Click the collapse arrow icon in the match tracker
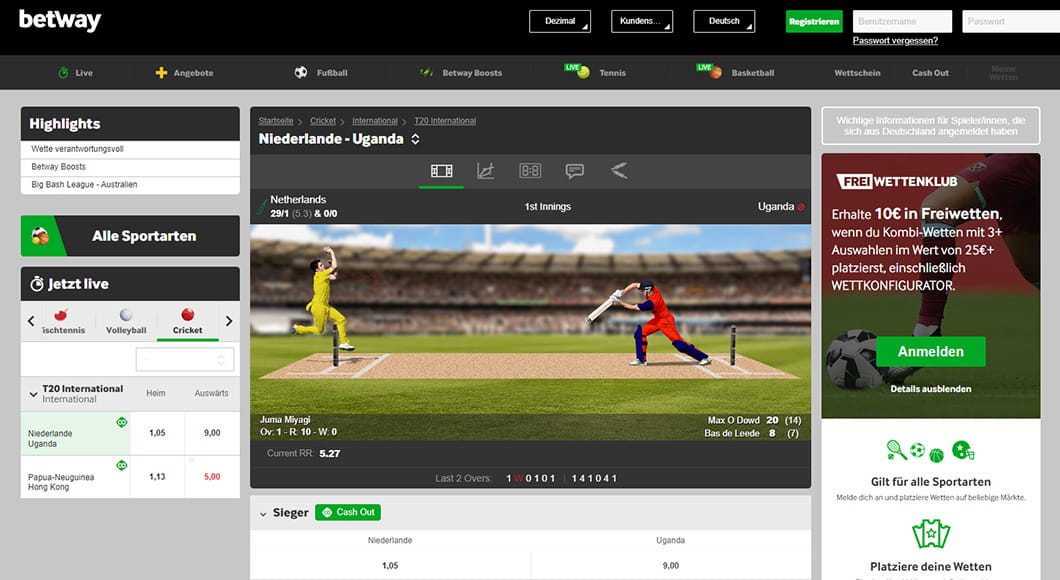The image size is (1060, 580). point(619,171)
